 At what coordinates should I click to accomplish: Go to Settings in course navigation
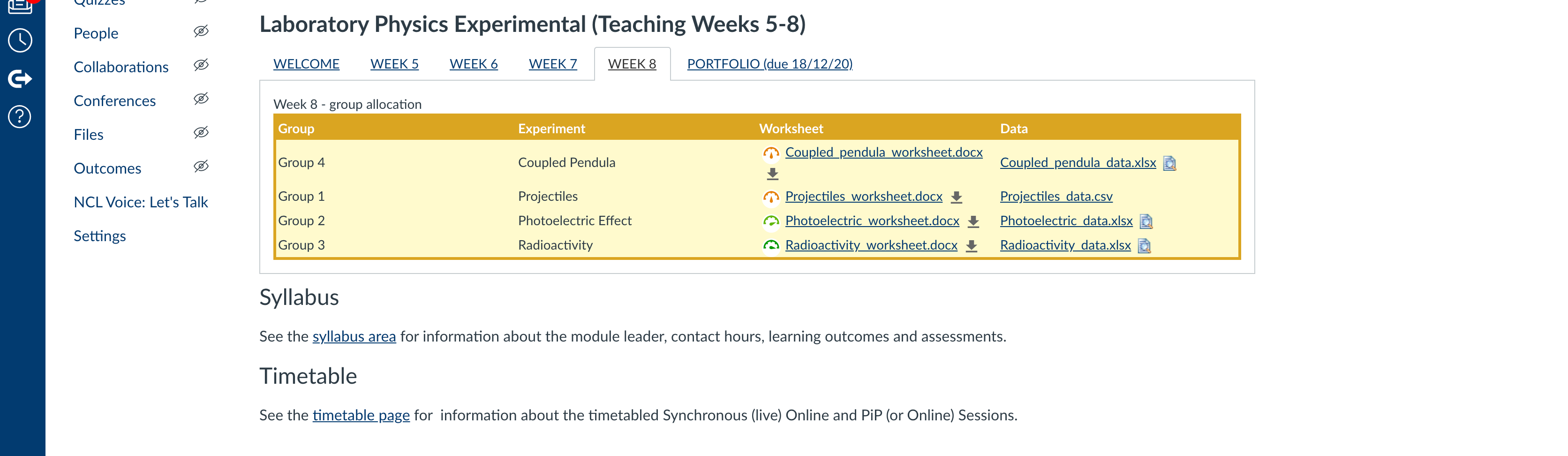tap(100, 236)
